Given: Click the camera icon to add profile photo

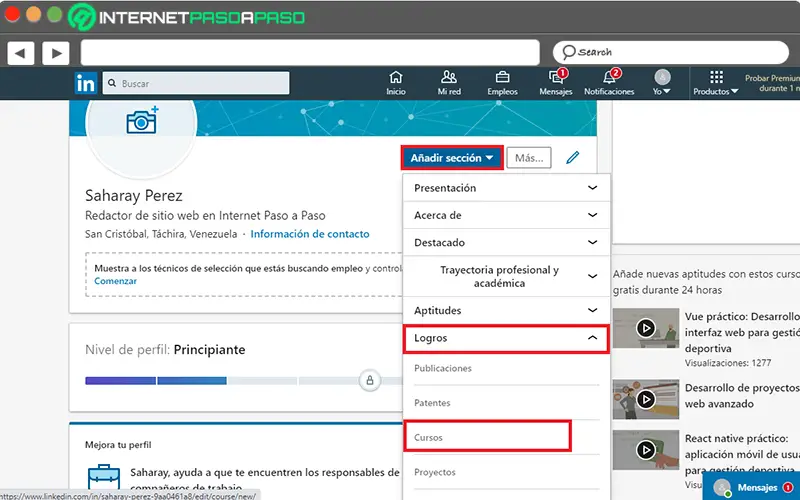Looking at the screenshot, I should coord(142,121).
